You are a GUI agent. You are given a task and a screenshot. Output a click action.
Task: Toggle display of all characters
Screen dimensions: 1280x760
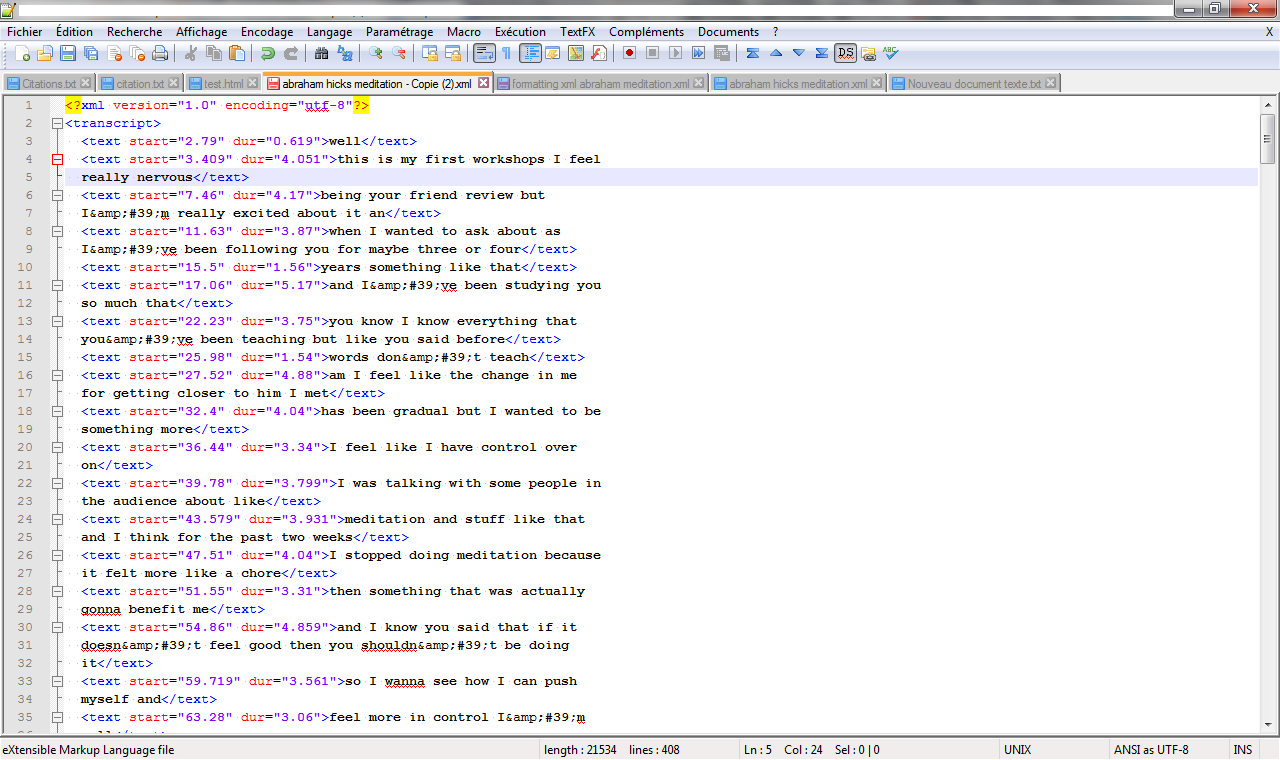coord(508,52)
